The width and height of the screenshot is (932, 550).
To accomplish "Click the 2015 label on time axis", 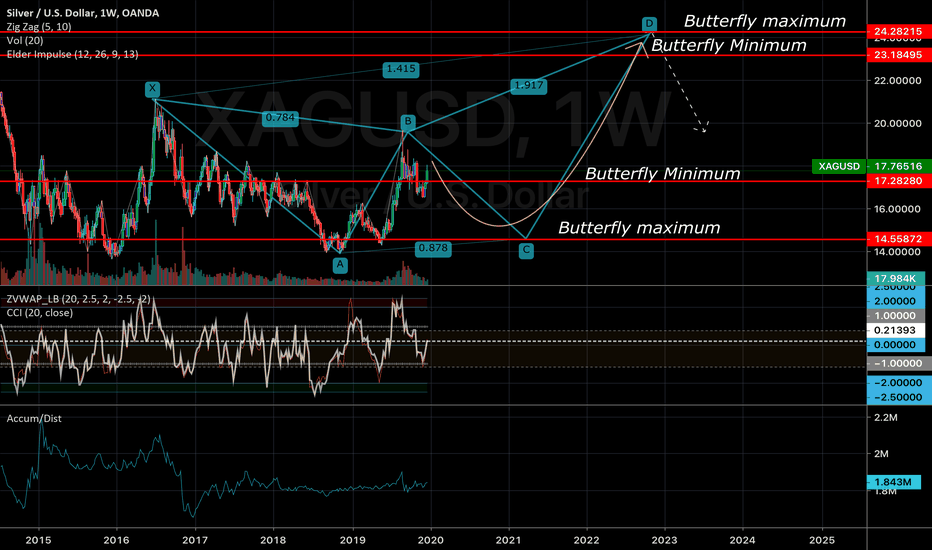I will pyautogui.click(x=39, y=540).
